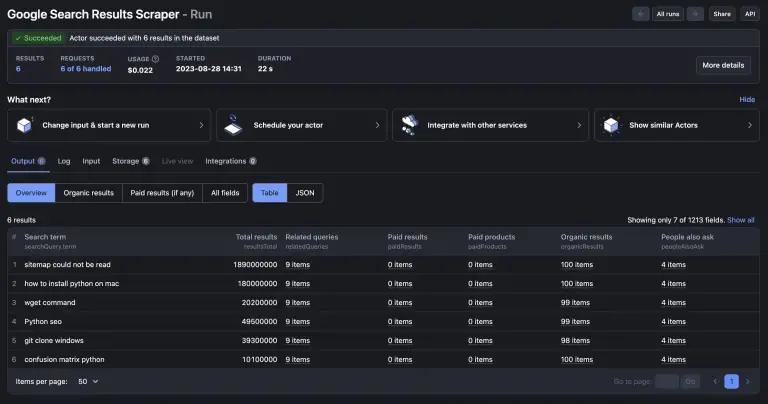The image size is (768, 404).
Task: Click the cube icon for starting new run
Action: coord(24,125)
